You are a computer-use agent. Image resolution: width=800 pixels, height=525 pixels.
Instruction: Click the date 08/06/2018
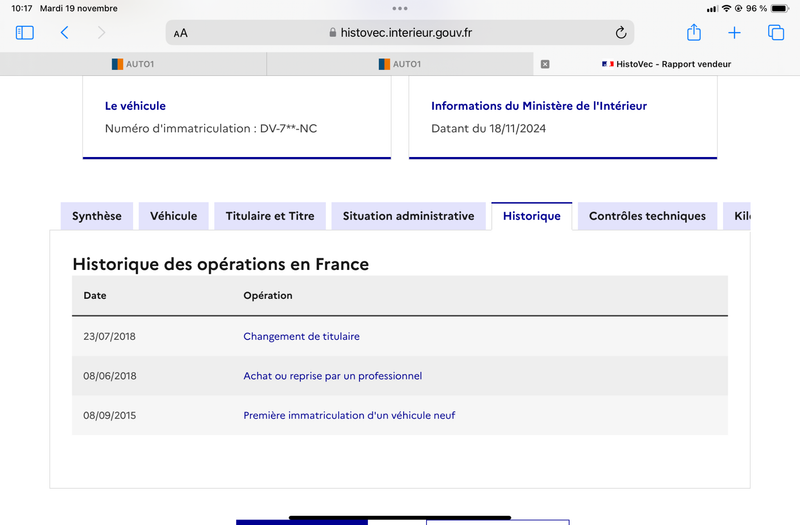click(x=110, y=376)
